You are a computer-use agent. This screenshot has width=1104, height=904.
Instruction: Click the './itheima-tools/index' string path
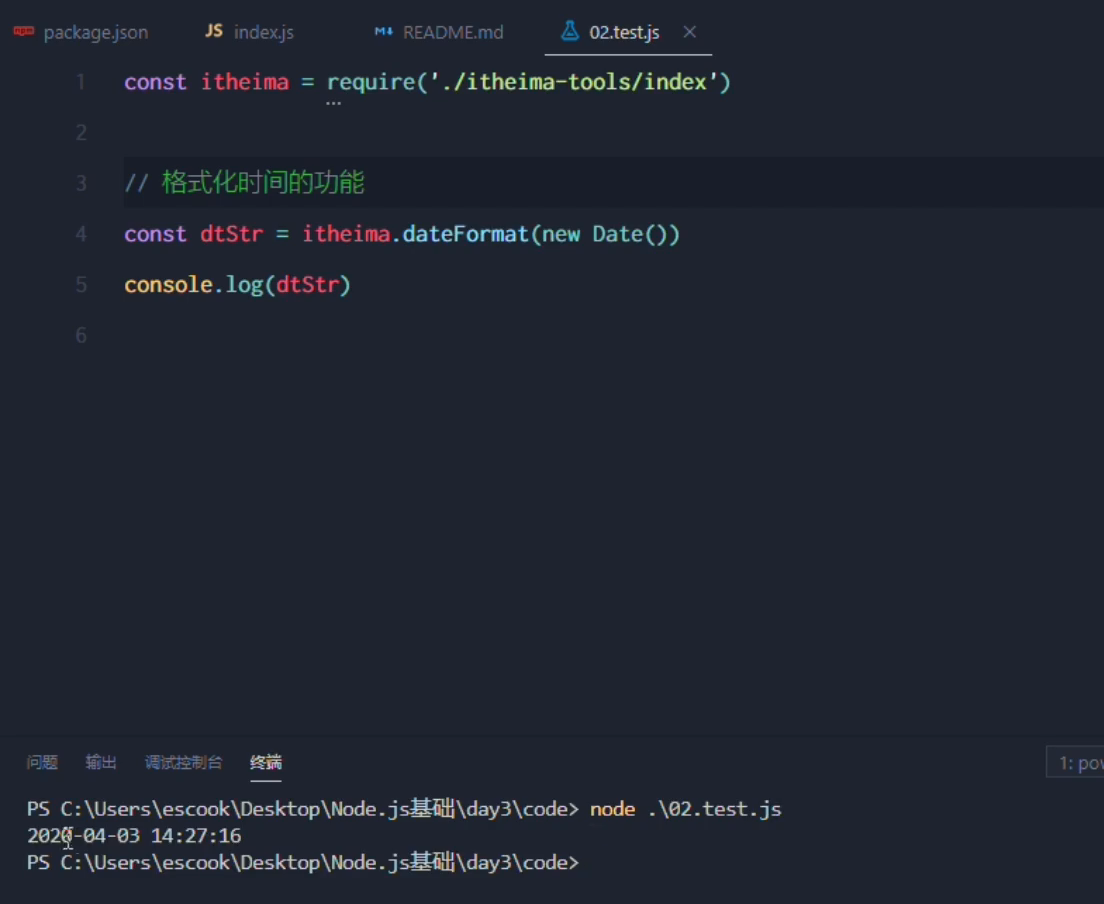574,82
